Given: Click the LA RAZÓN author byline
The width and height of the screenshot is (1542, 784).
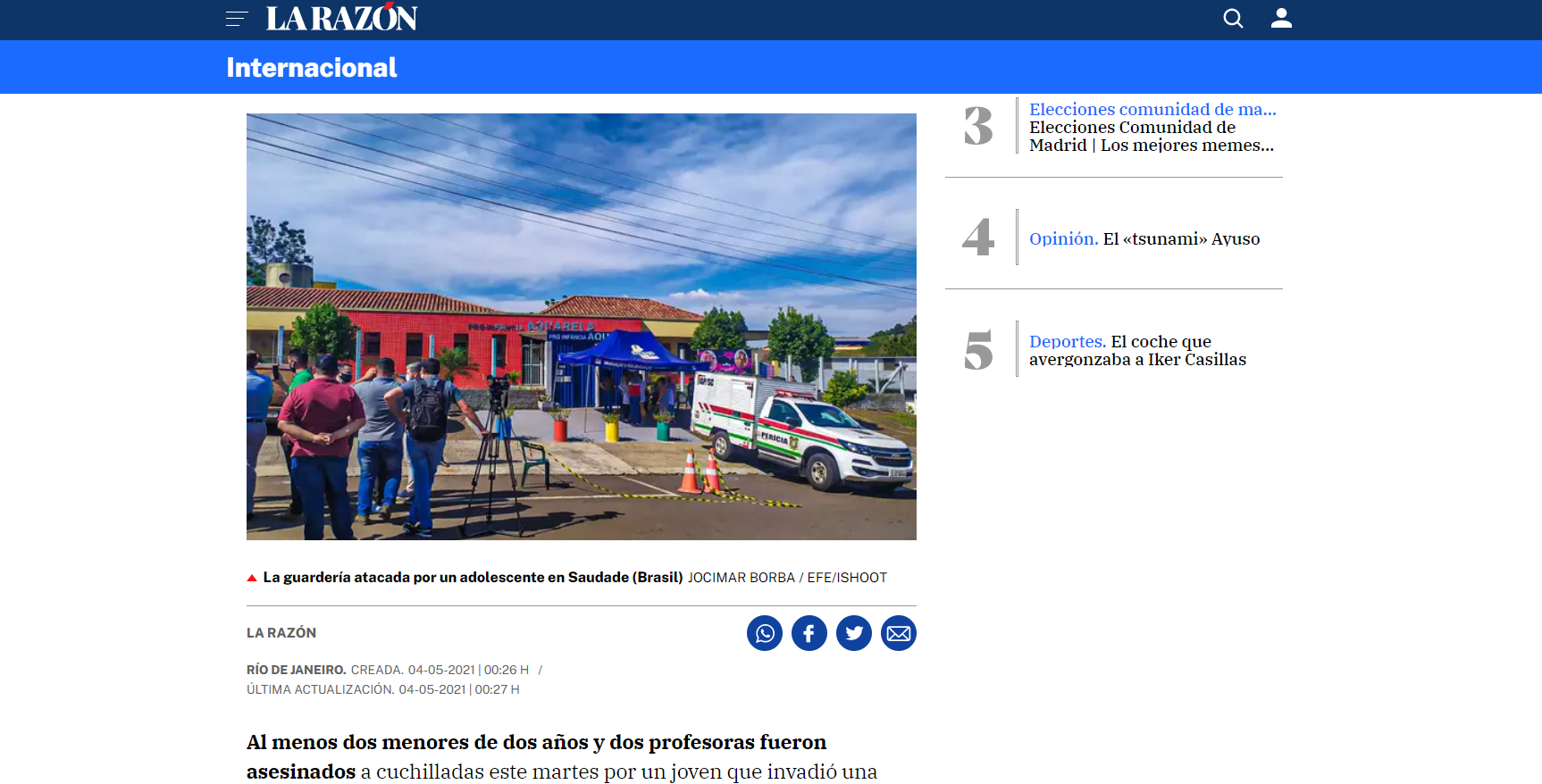Looking at the screenshot, I should click(281, 633).
